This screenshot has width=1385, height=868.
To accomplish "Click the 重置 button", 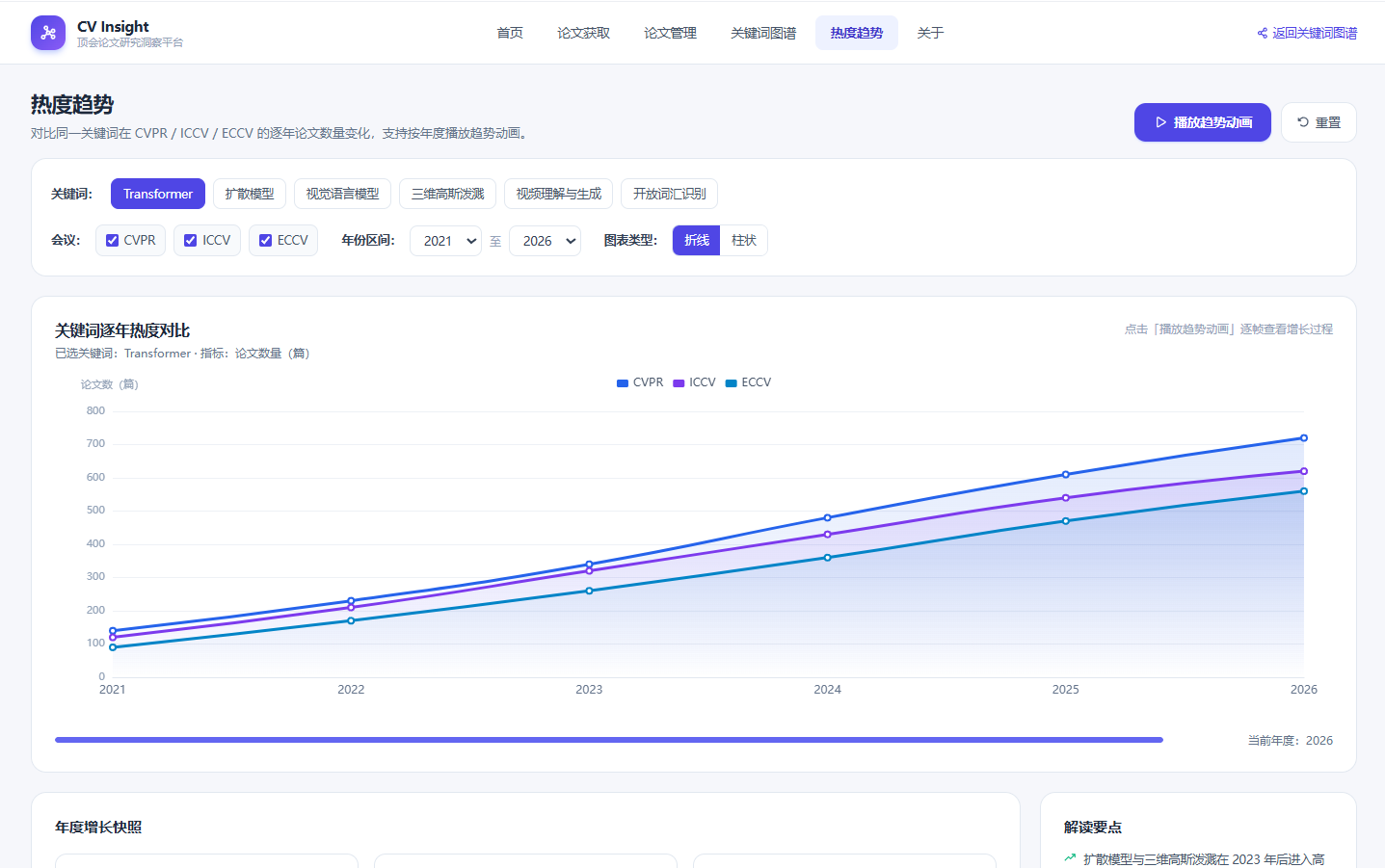I will pyautogui.click(x=1318, y=122).
